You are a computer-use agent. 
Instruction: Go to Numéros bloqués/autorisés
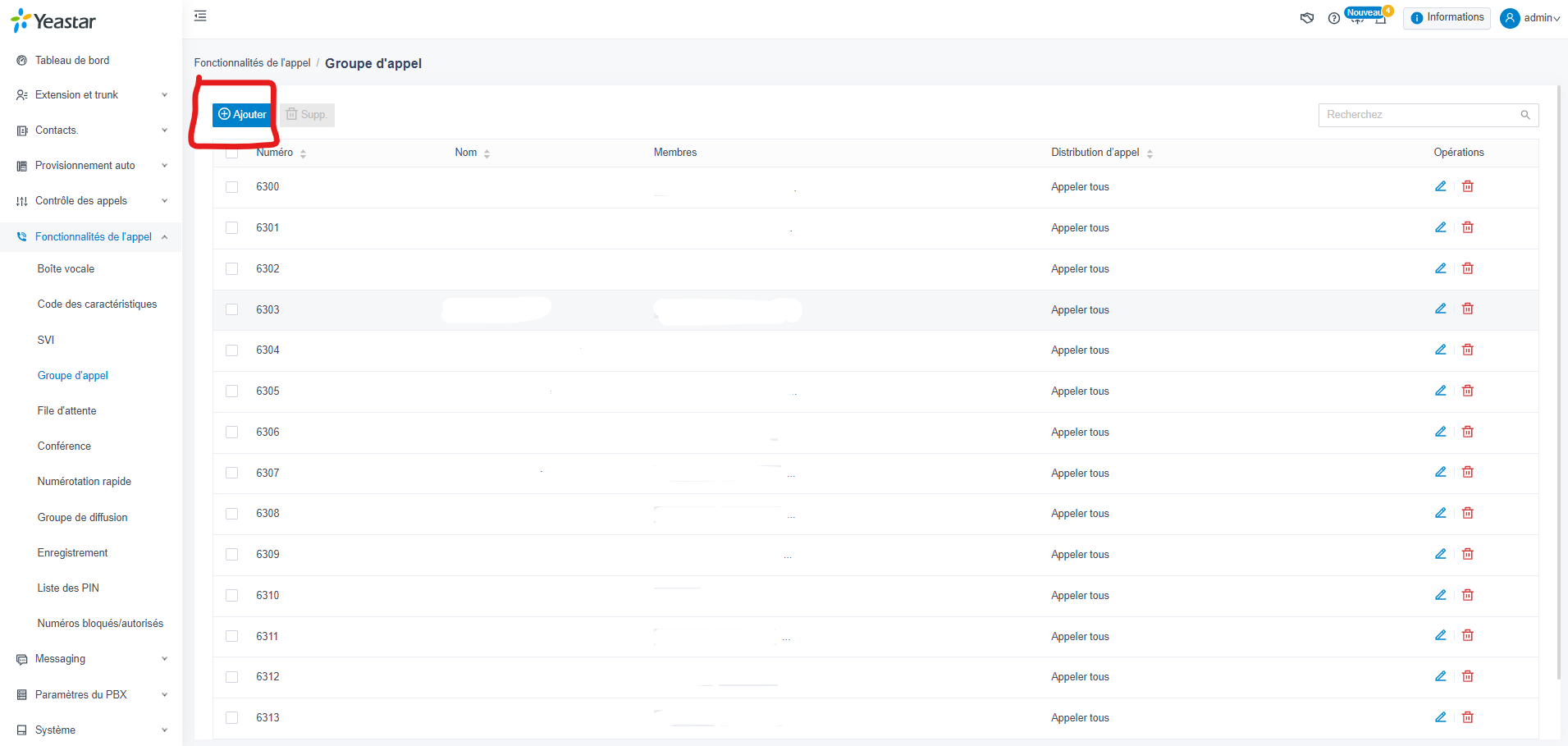point(100,624)
